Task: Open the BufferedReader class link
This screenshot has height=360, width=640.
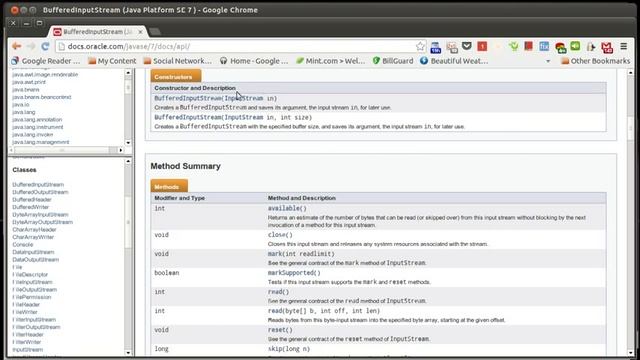Action: (x=32, y=200)
